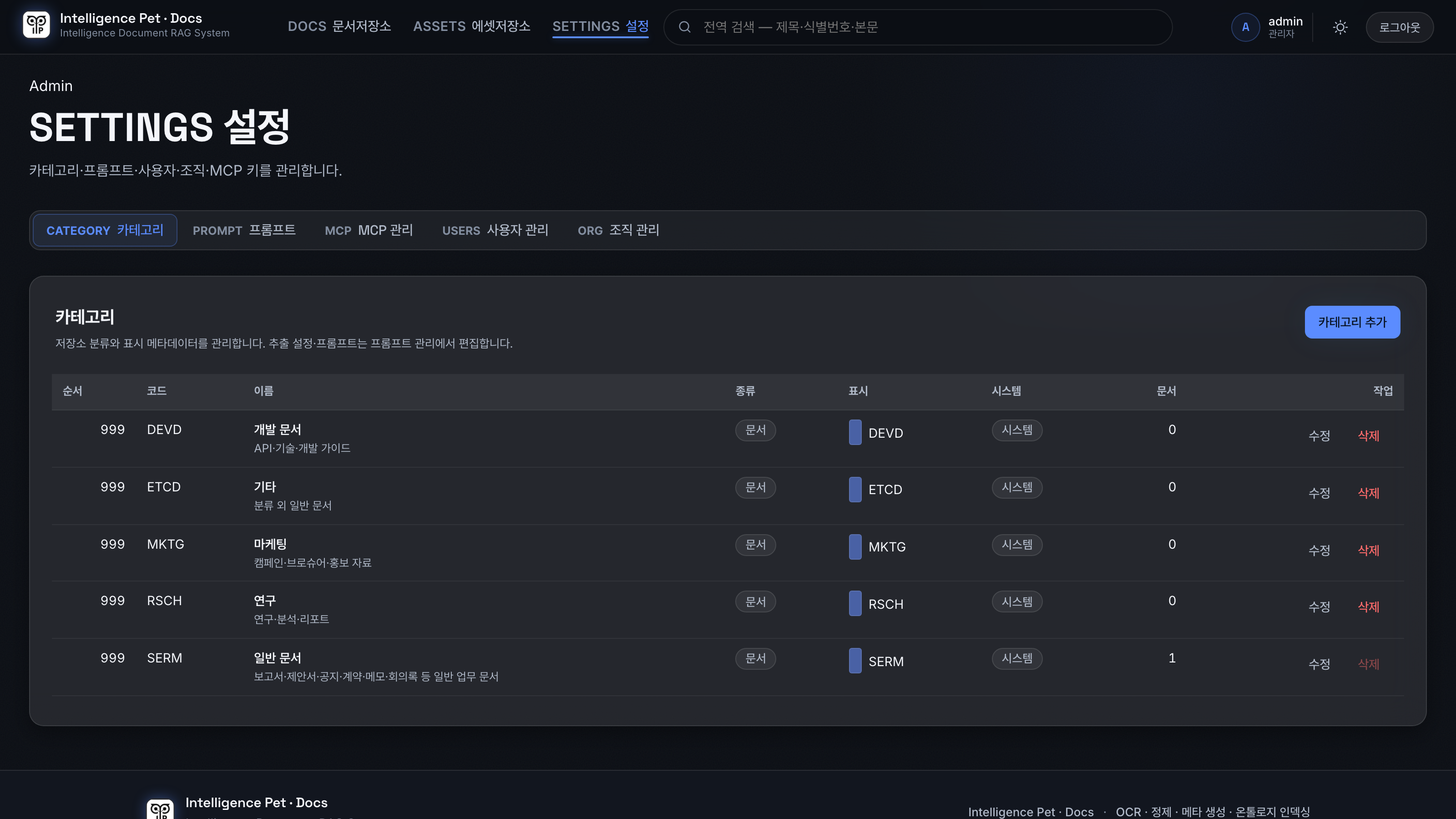Click the ETCD blue color swatch
The image size is (1456, 819).
click(x=855, y=490)
